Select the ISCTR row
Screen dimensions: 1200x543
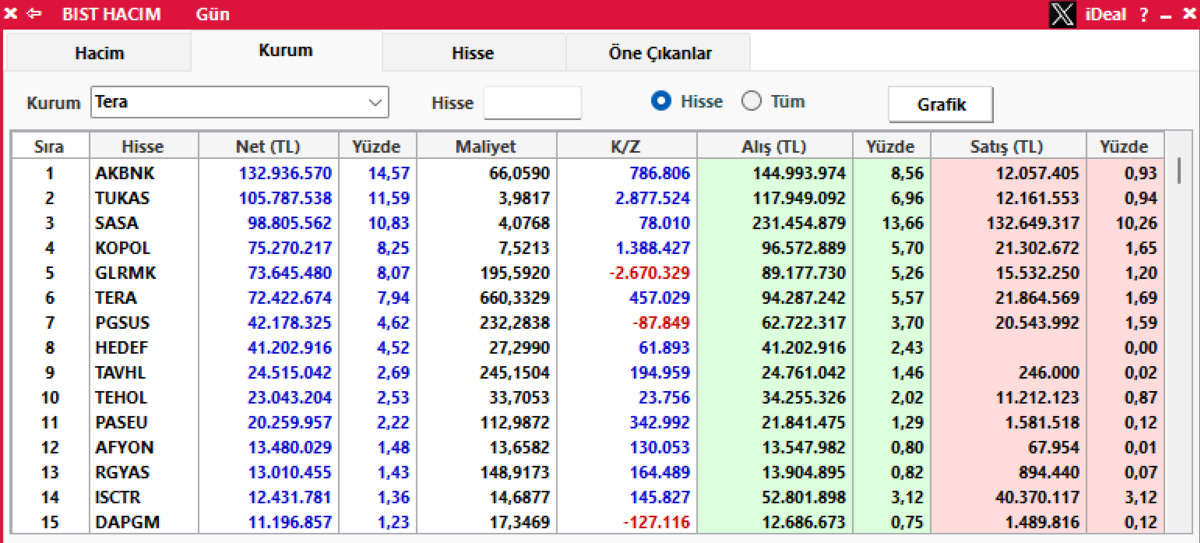pyautogui.click(x=588, y=497)
